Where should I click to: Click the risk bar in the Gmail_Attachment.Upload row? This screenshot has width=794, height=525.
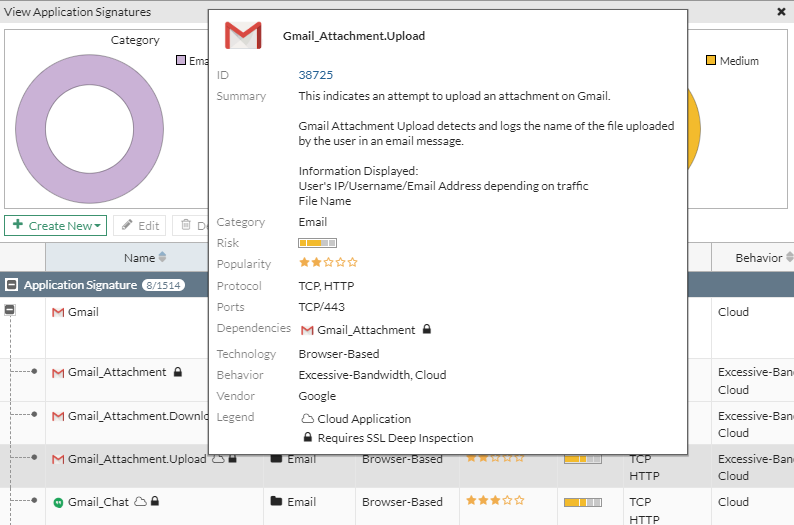click(x=583, y=459)
